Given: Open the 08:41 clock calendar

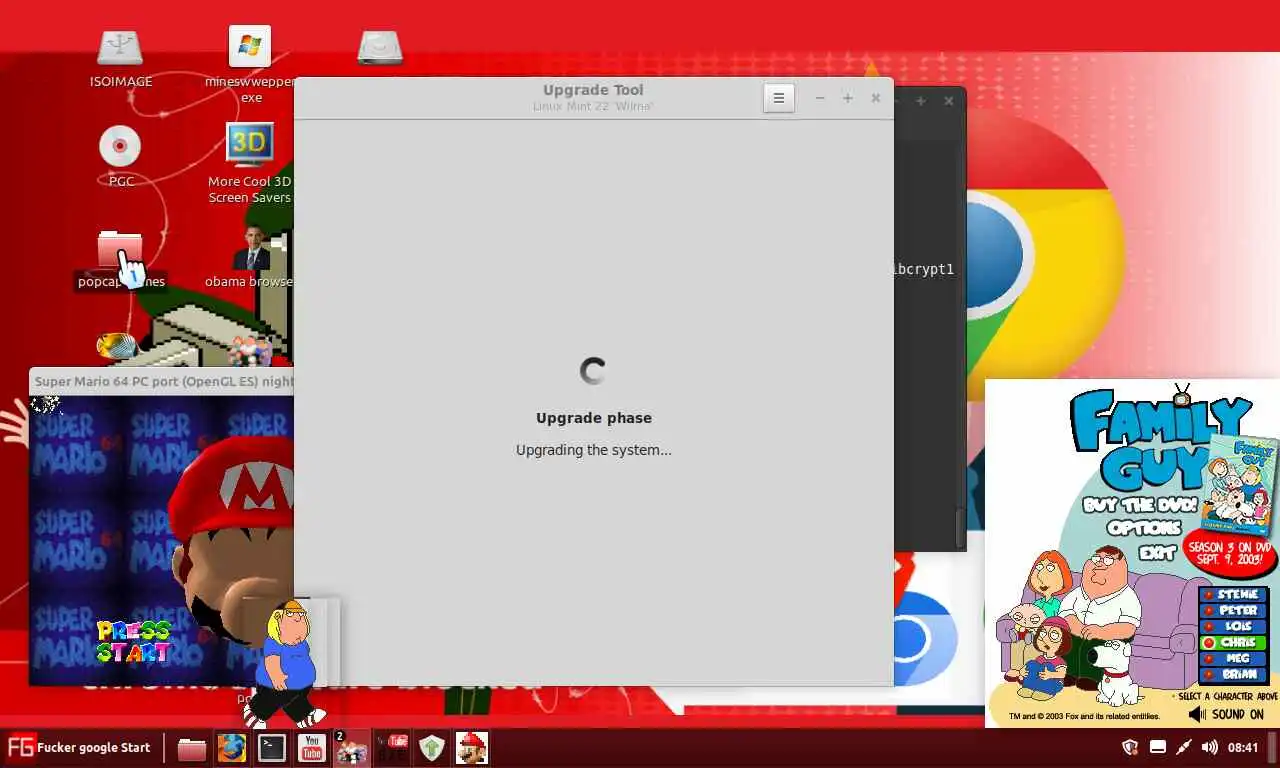Looking at the screenshot, I should [1243, 747].
